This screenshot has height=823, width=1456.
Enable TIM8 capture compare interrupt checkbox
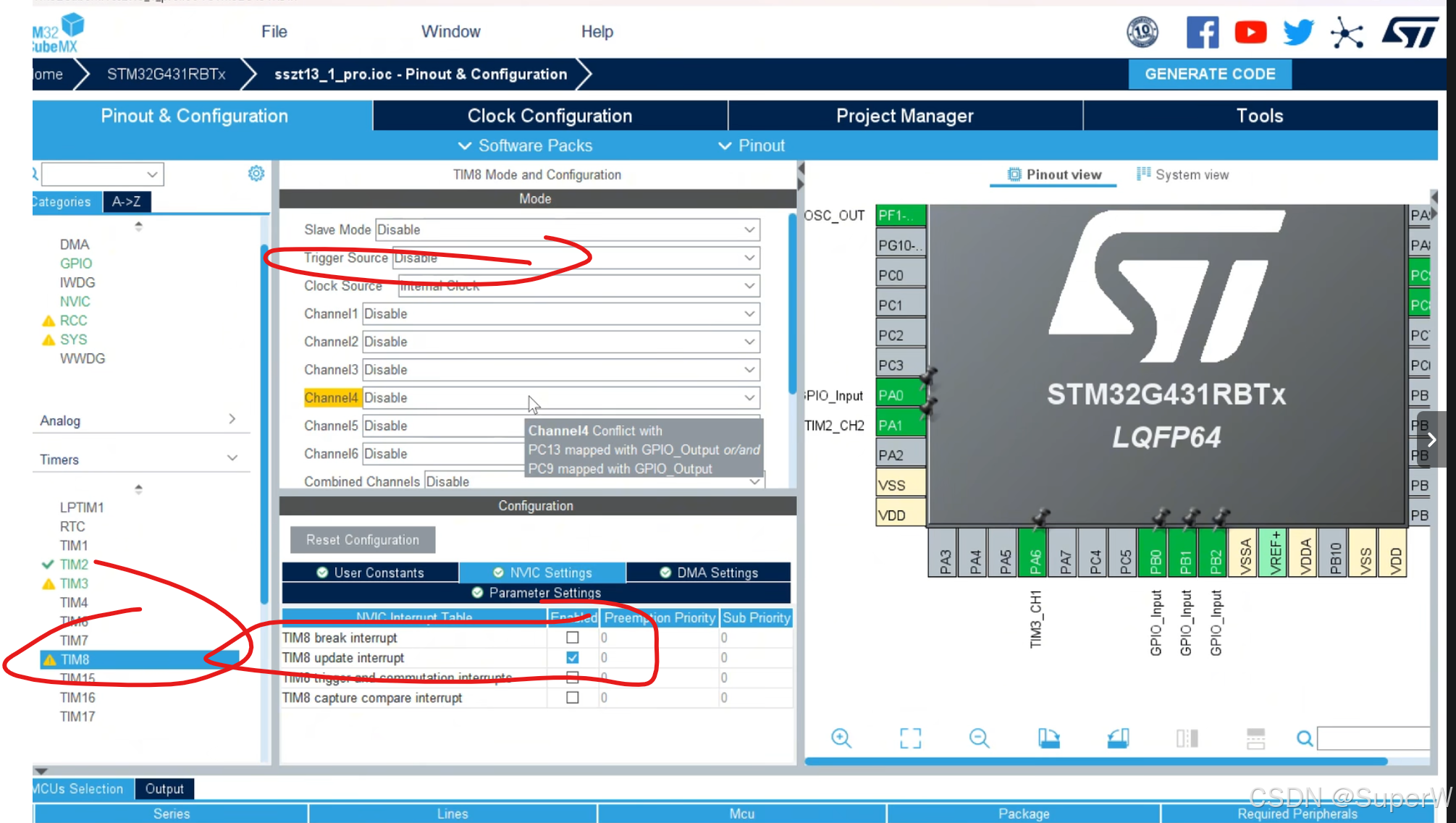[x=572, y=698]
